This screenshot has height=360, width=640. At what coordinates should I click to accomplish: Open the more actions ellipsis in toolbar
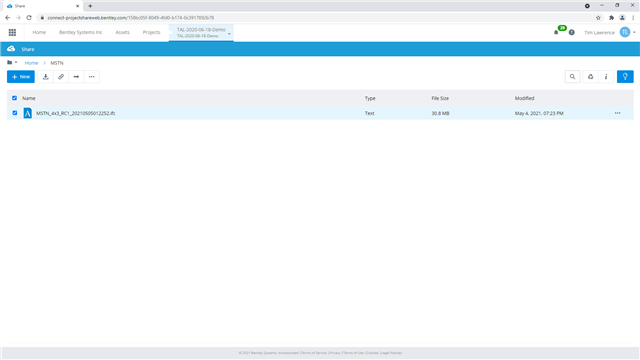[91, 77]
